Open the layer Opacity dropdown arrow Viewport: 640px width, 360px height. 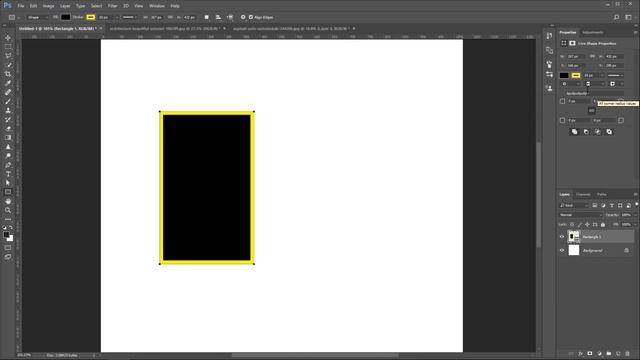coord(635,215)
